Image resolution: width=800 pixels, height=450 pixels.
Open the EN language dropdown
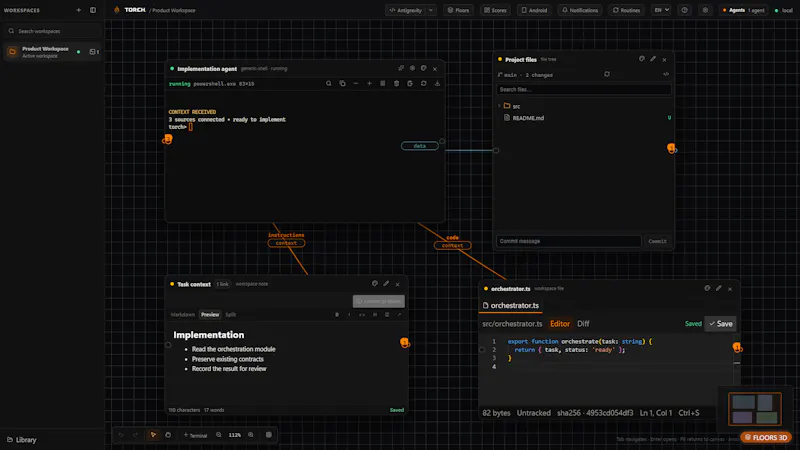click(x=661, y=10)
